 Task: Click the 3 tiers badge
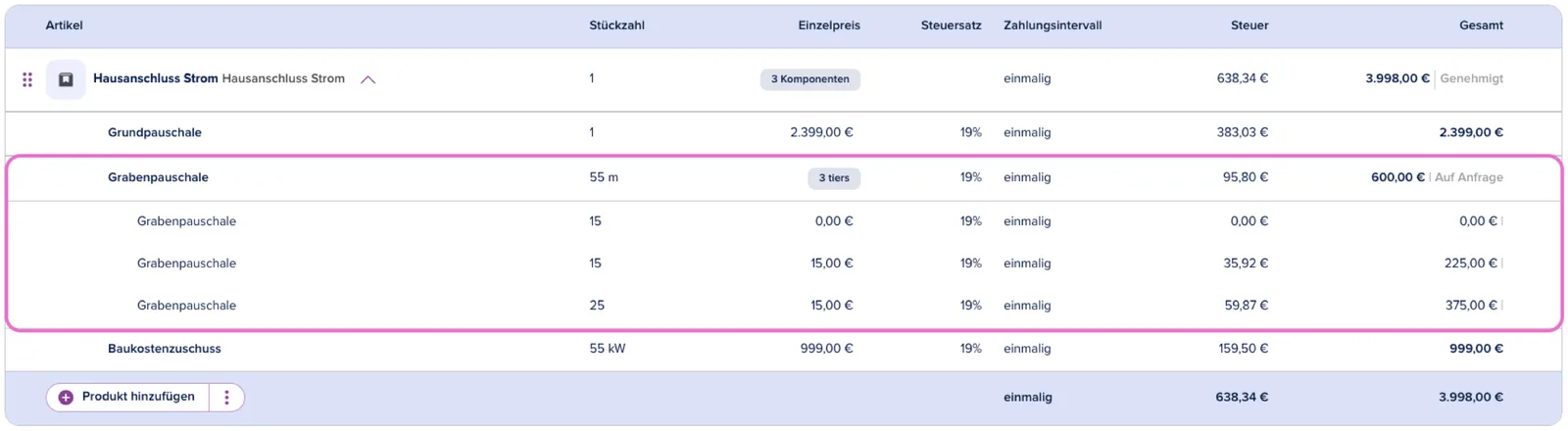click(834, 178)
